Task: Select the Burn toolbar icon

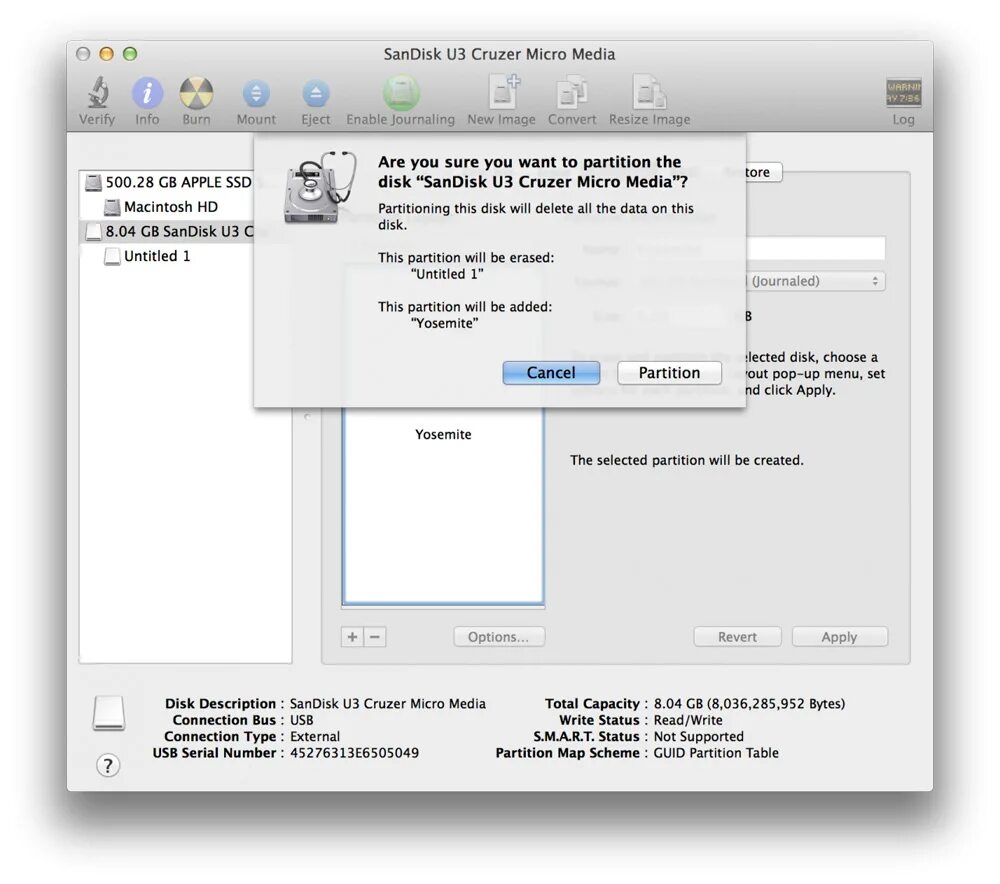Action: 196,93
